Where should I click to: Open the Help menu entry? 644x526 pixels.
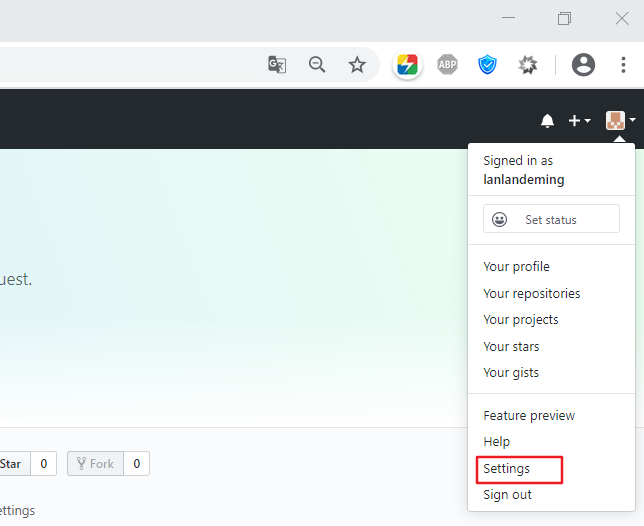(x=497, y=441)
